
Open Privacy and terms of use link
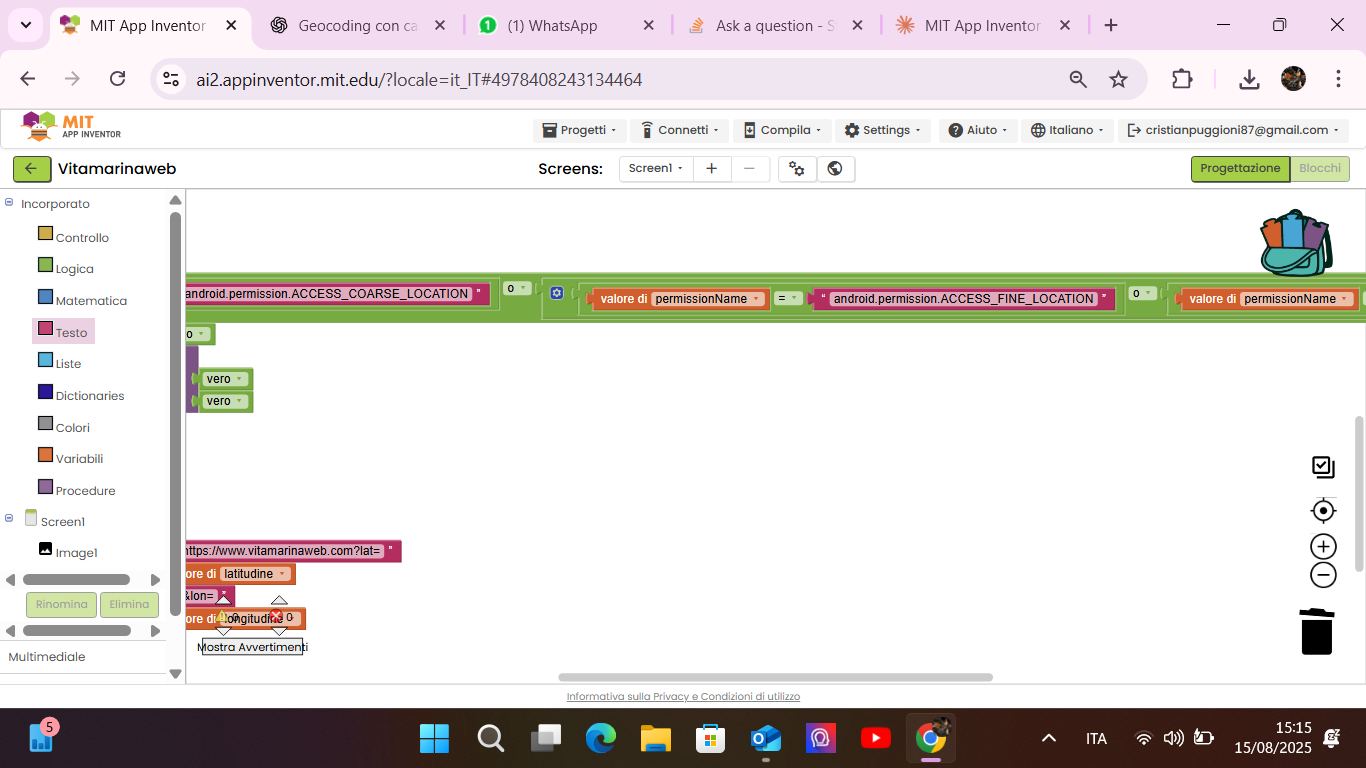tap(683, 697)
